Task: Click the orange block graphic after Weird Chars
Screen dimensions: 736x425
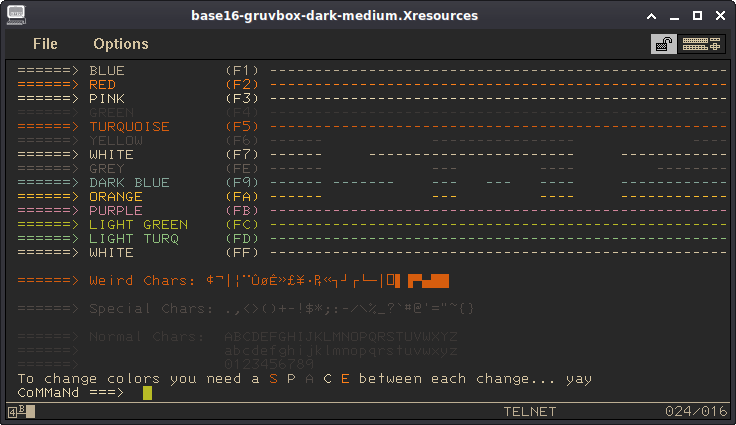Action: coord(429,281)
